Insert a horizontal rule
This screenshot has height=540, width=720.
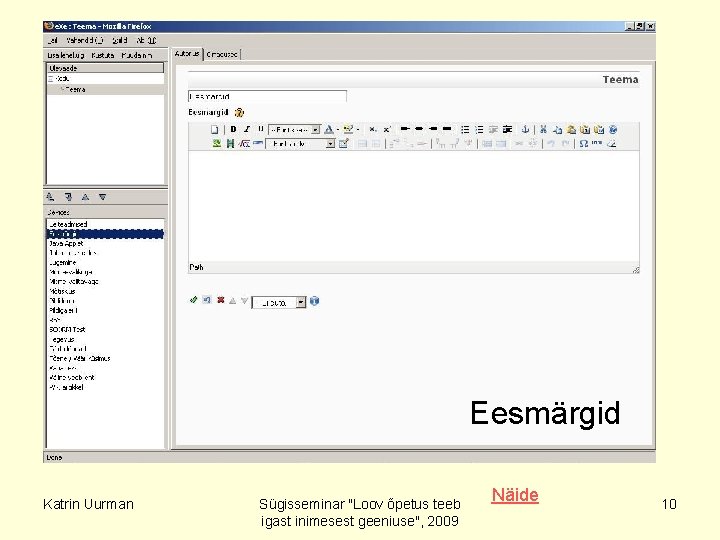point(258,143)
